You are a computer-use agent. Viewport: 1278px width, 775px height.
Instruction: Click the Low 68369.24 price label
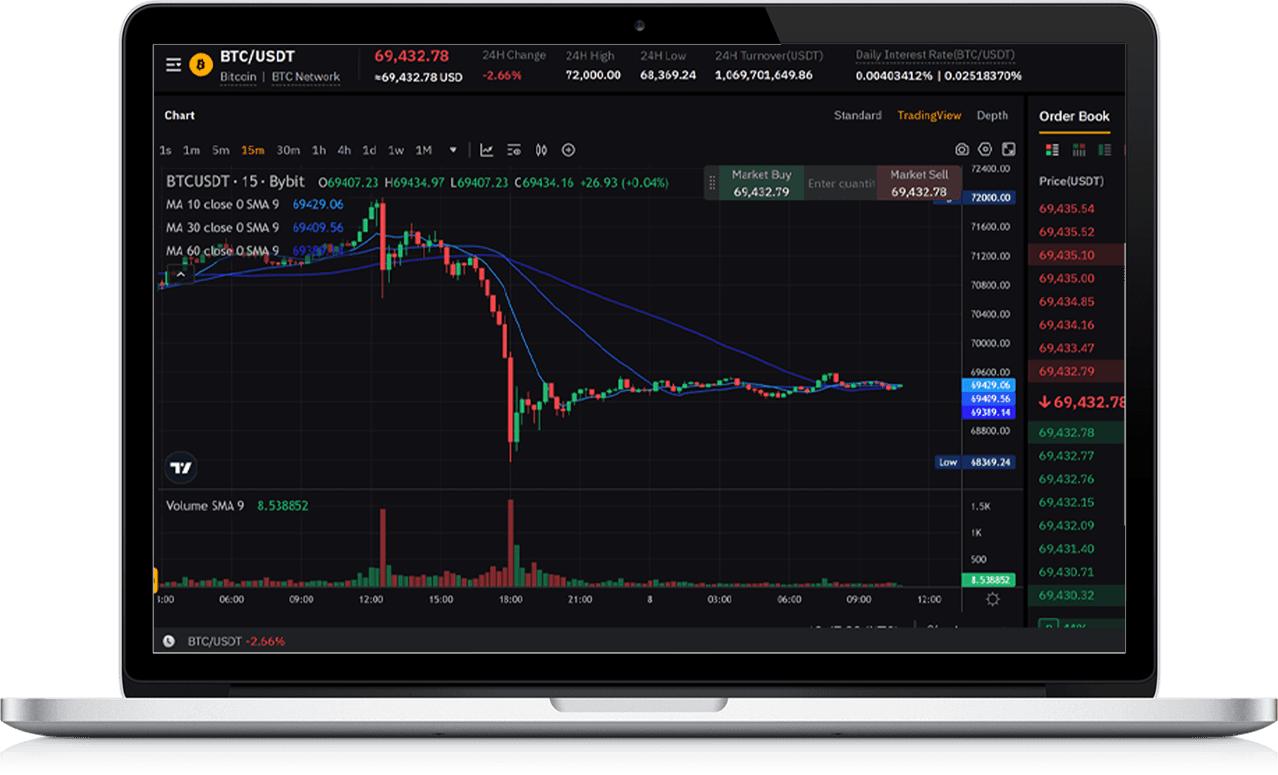976,462
